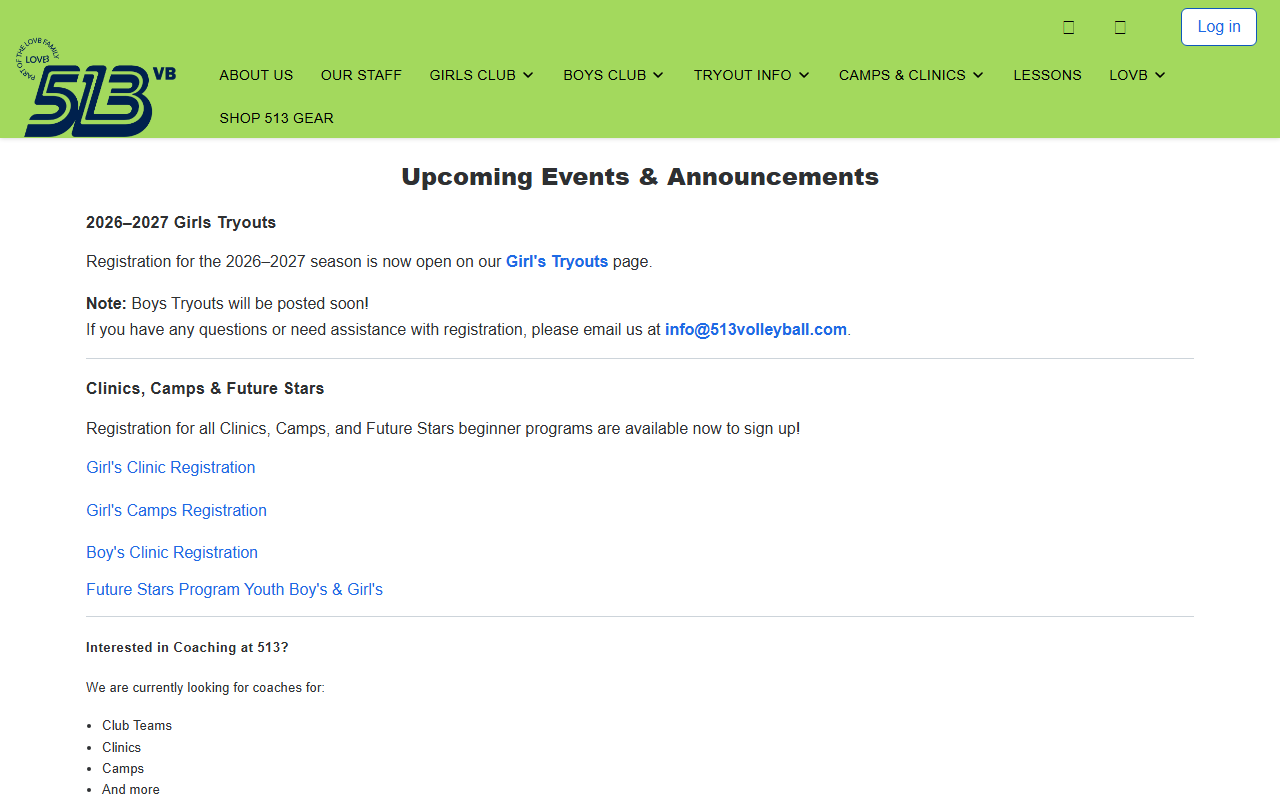The width and height of the screenshot is (1280, 800).
Task: Open Girl's Clinic Registration link
Action: coord(171,468)
